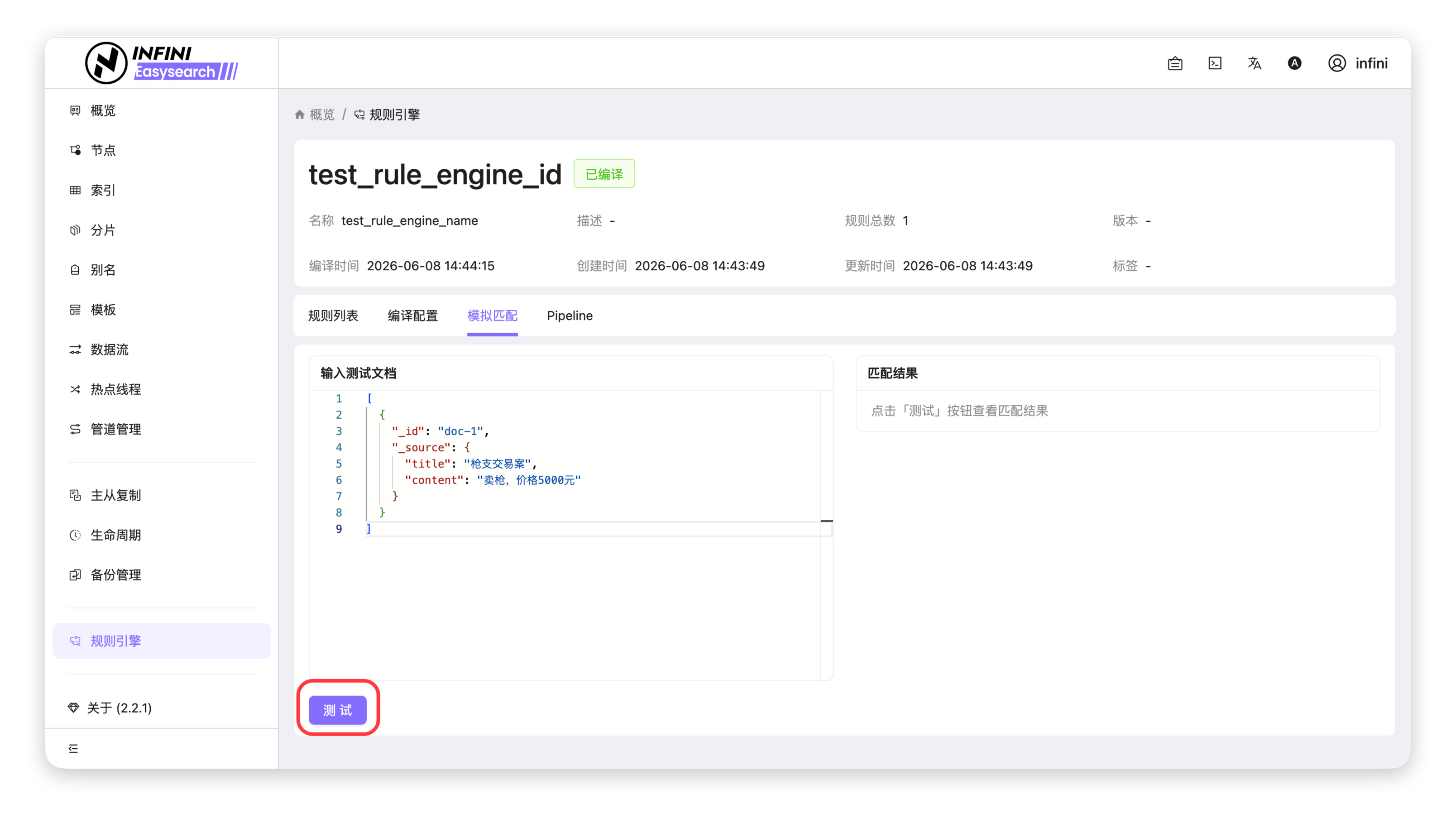
Task: Open the terminal console icon in header
Action: pyautogui.click(x=1215, y=63)
